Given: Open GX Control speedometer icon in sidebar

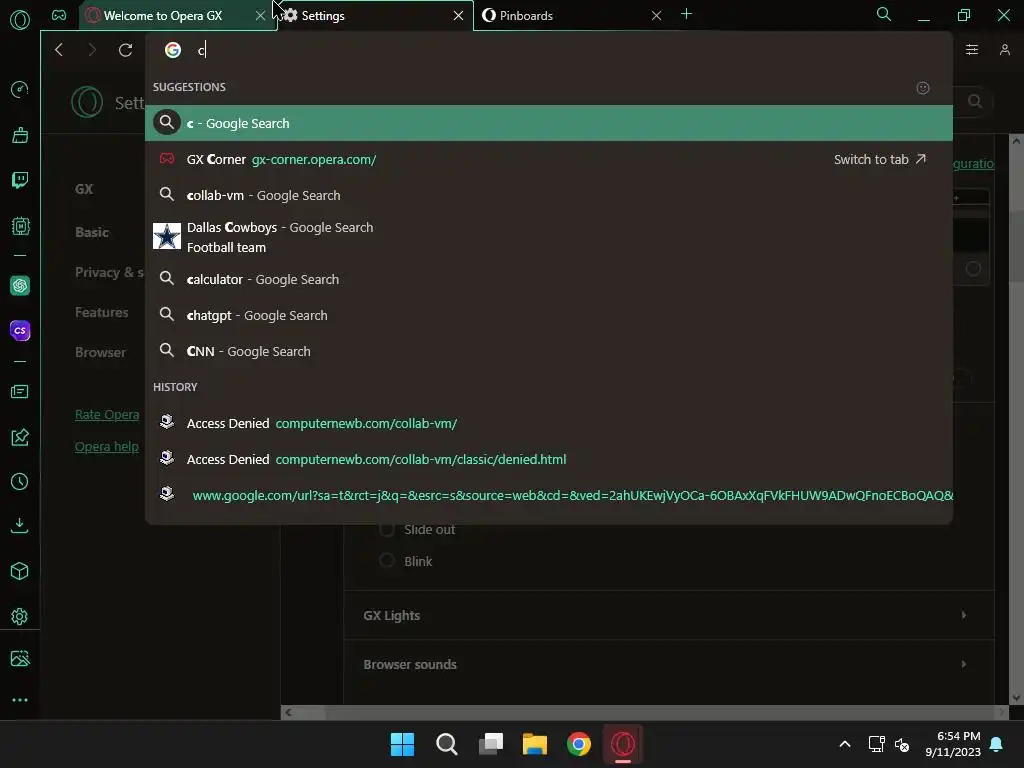Looking at the screenshot, I should (x=20, y=89).
